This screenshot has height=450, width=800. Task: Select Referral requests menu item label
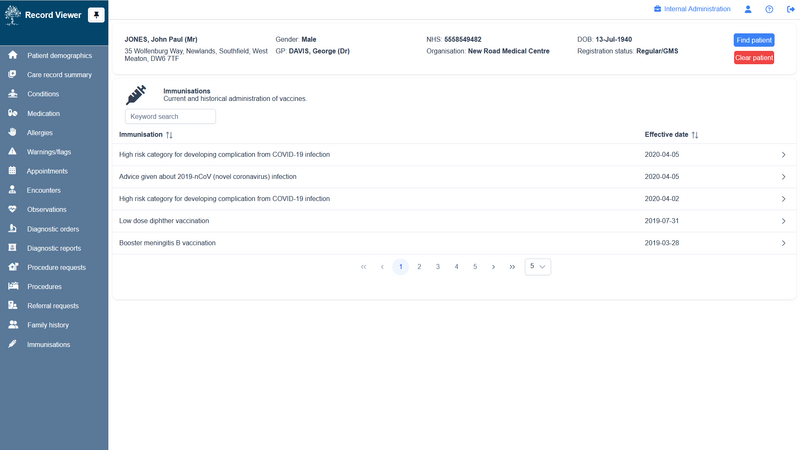(x=53, y=306)
